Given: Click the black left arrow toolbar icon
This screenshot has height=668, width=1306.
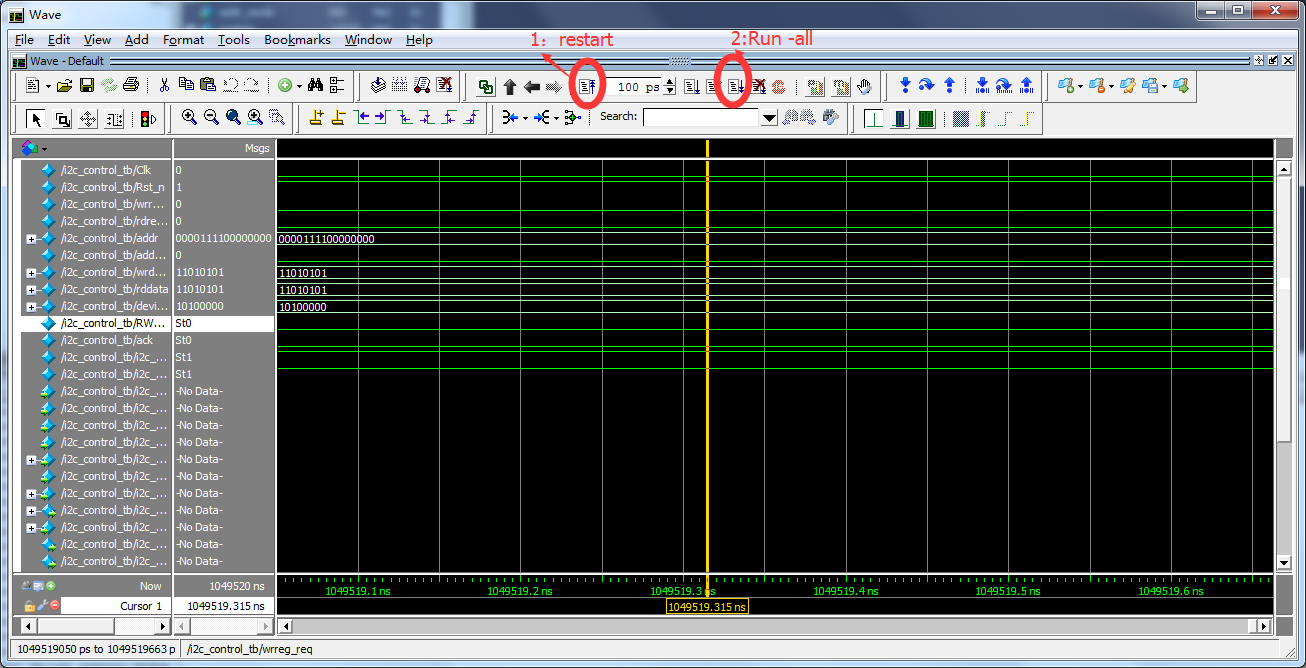Looking at the screenshot, I should [x=532, y=87].
